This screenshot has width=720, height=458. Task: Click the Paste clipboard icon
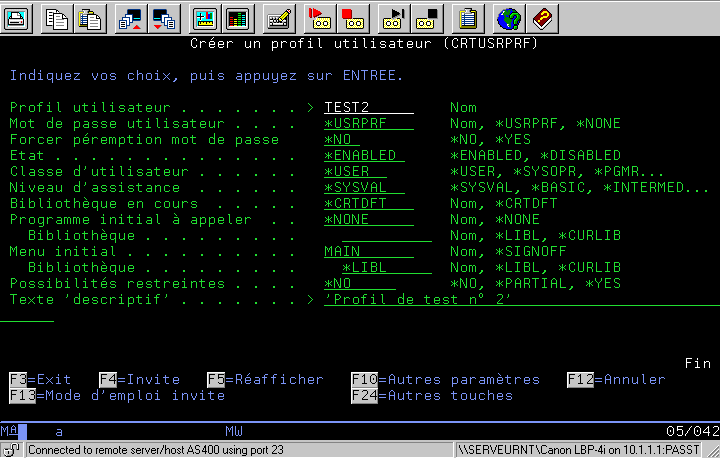(x=89, y=17)
